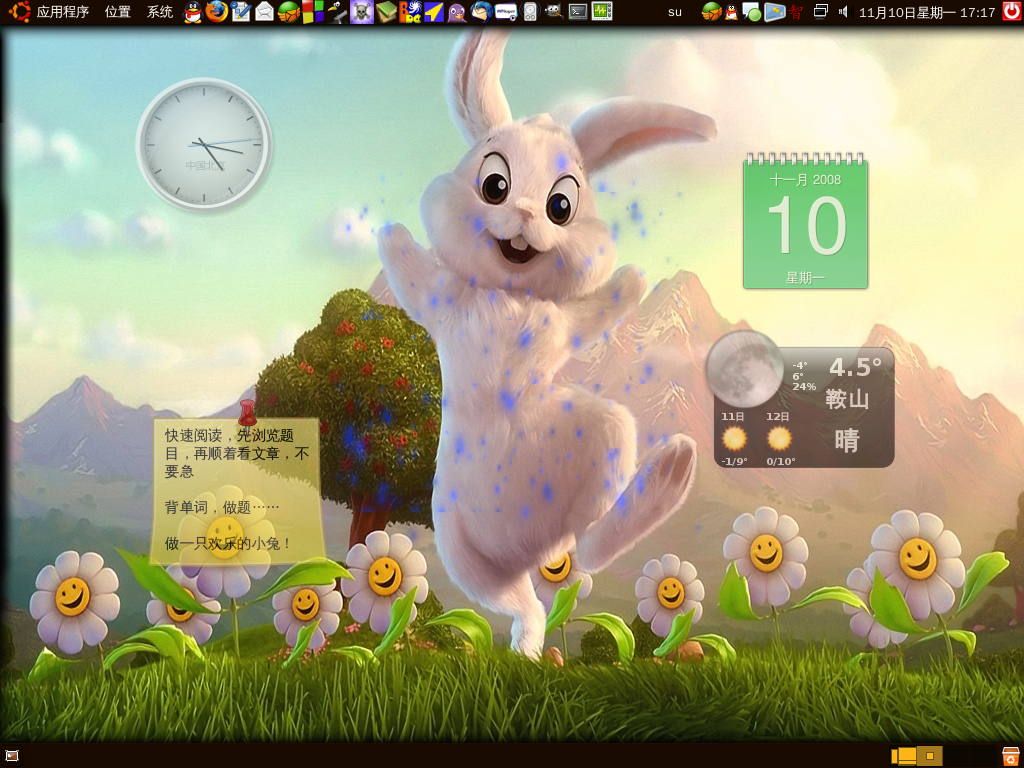Click the Bdc swirl launcher icon

coord(409,12)
